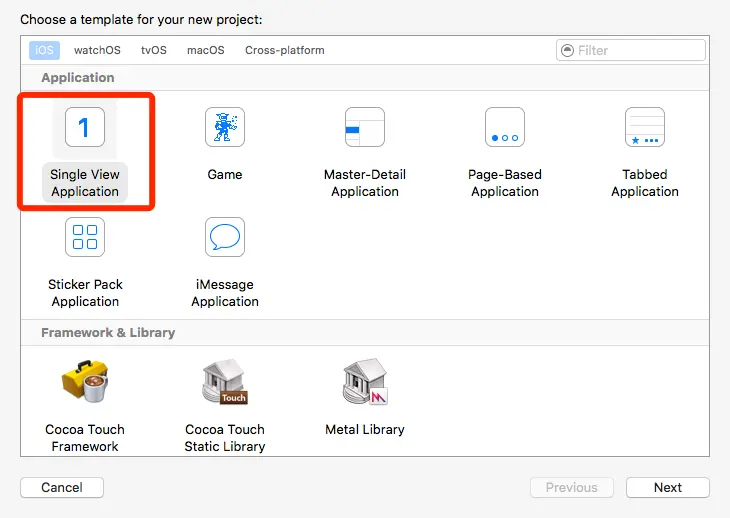Switch to the watchOS platform tab
Image resolution: width=730 pixels, height=518 pixels.
97,50
